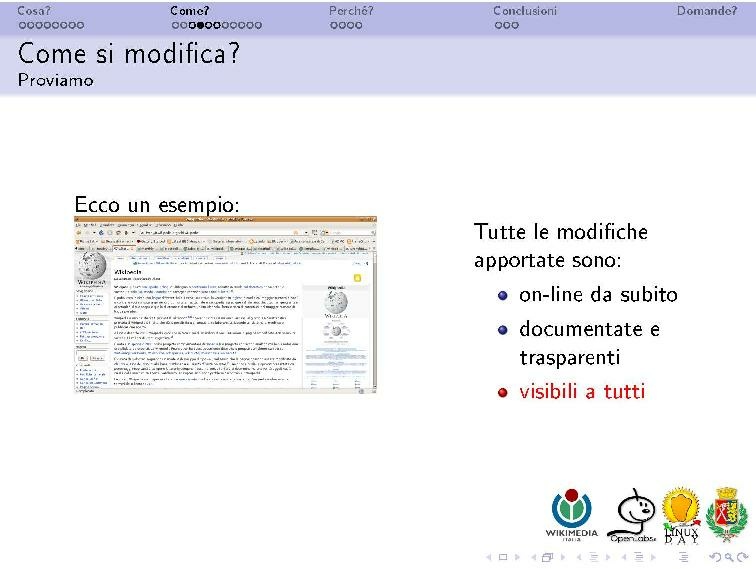Select the middle circle under Conclusioni
The height and width of the screenshot is (569, 756).
pos(507,25)
